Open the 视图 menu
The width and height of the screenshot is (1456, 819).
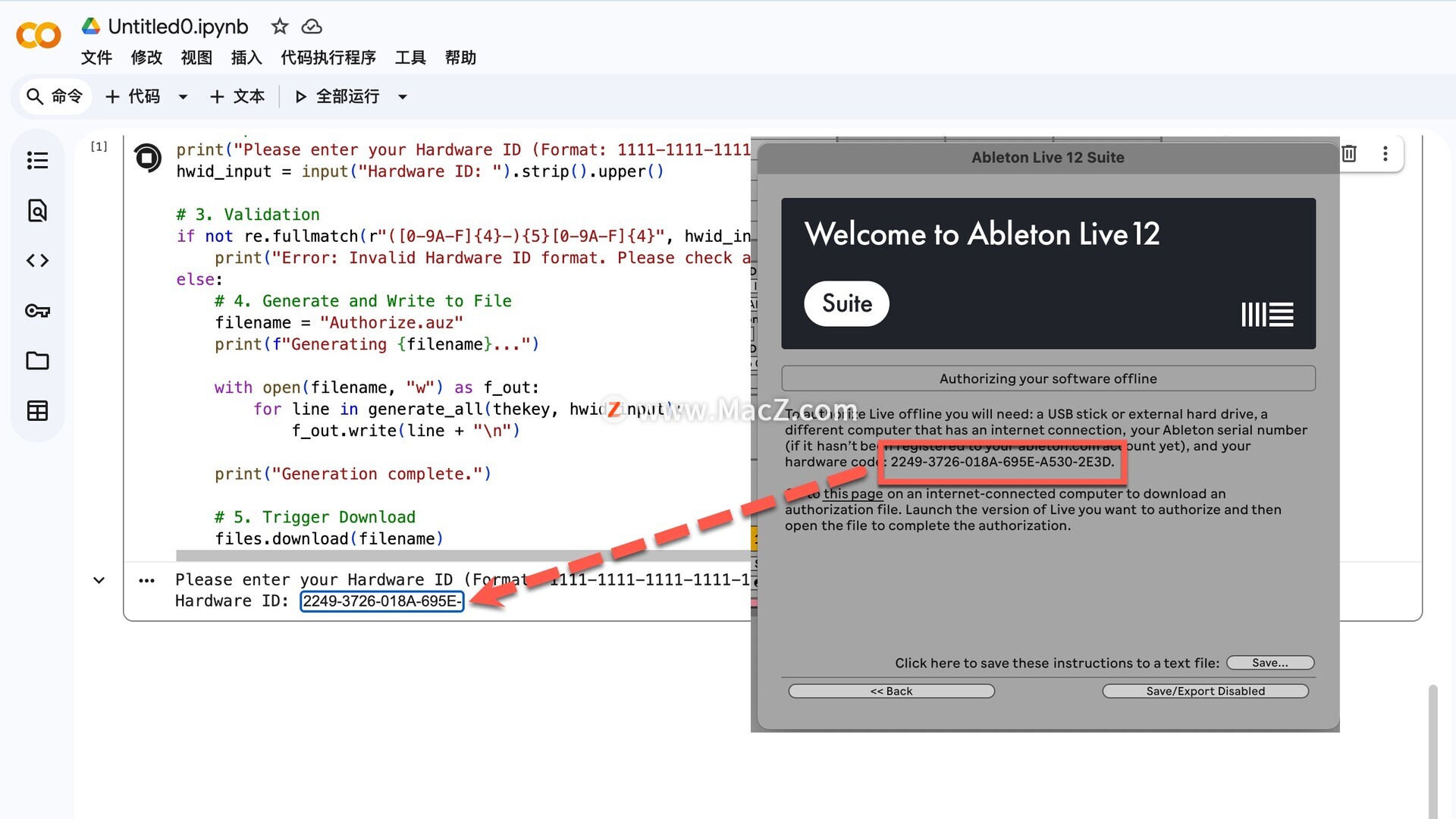click(196, 58)
